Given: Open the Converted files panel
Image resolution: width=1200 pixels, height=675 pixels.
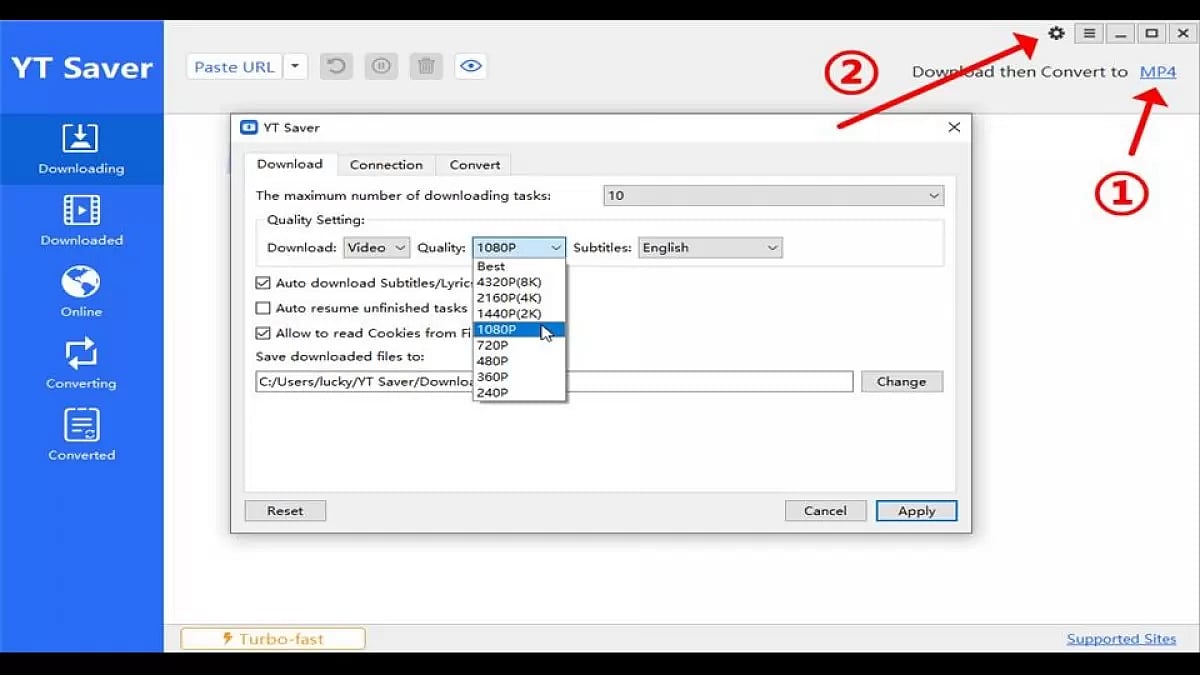Looking at the screenshot, I should (81, 435).
